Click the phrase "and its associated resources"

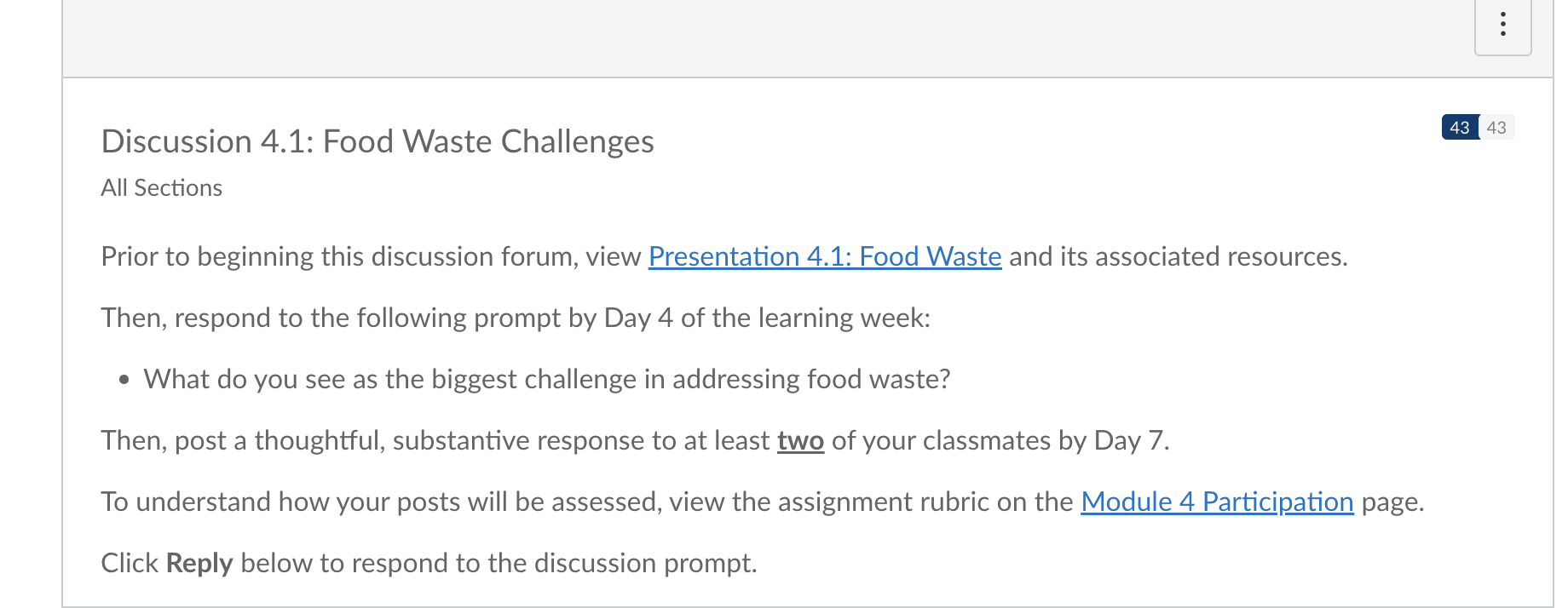point(1176,256)
